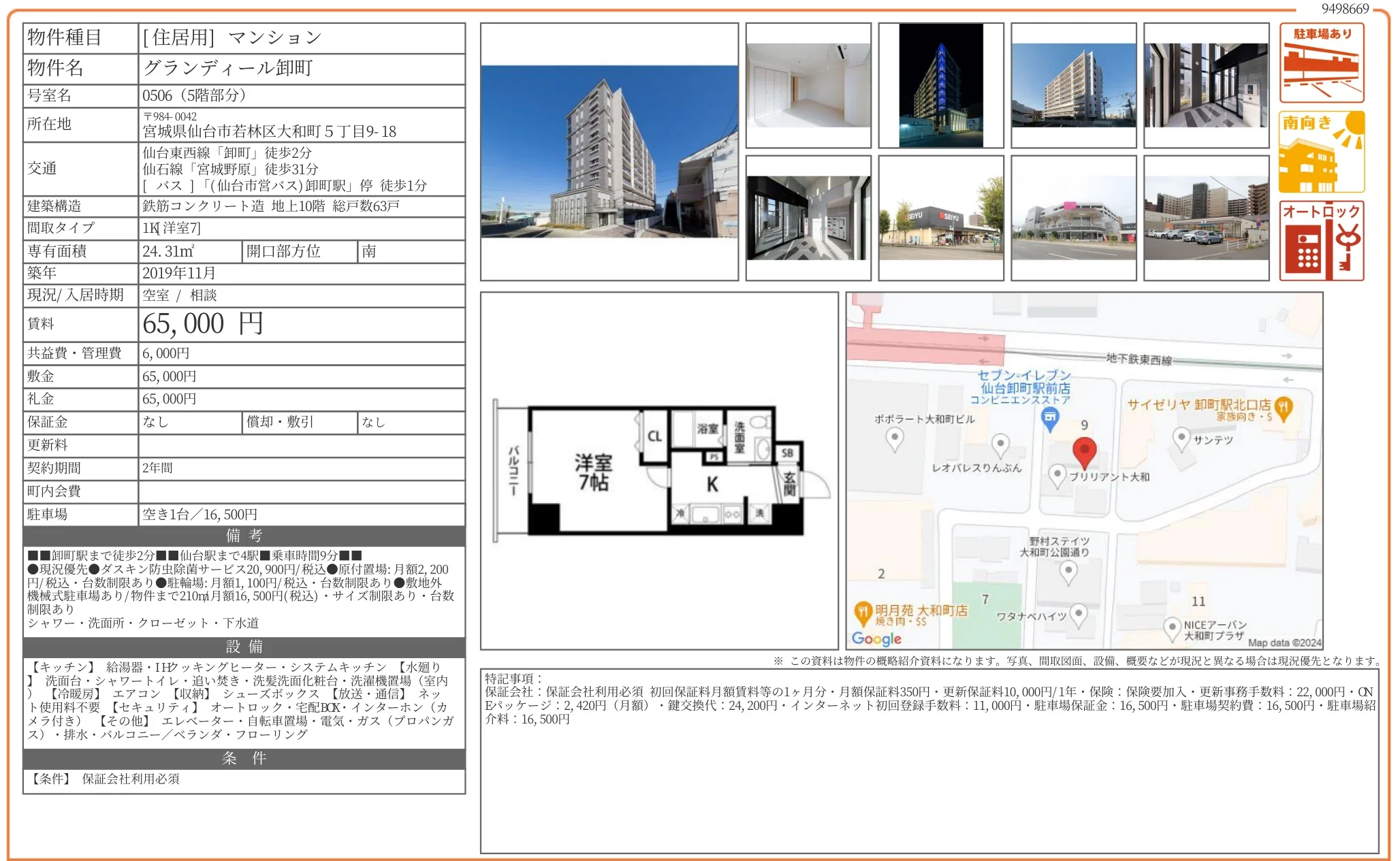Click the 築年 value 2019年11月
Screen dimensions: 1400x861
(179, 273)
